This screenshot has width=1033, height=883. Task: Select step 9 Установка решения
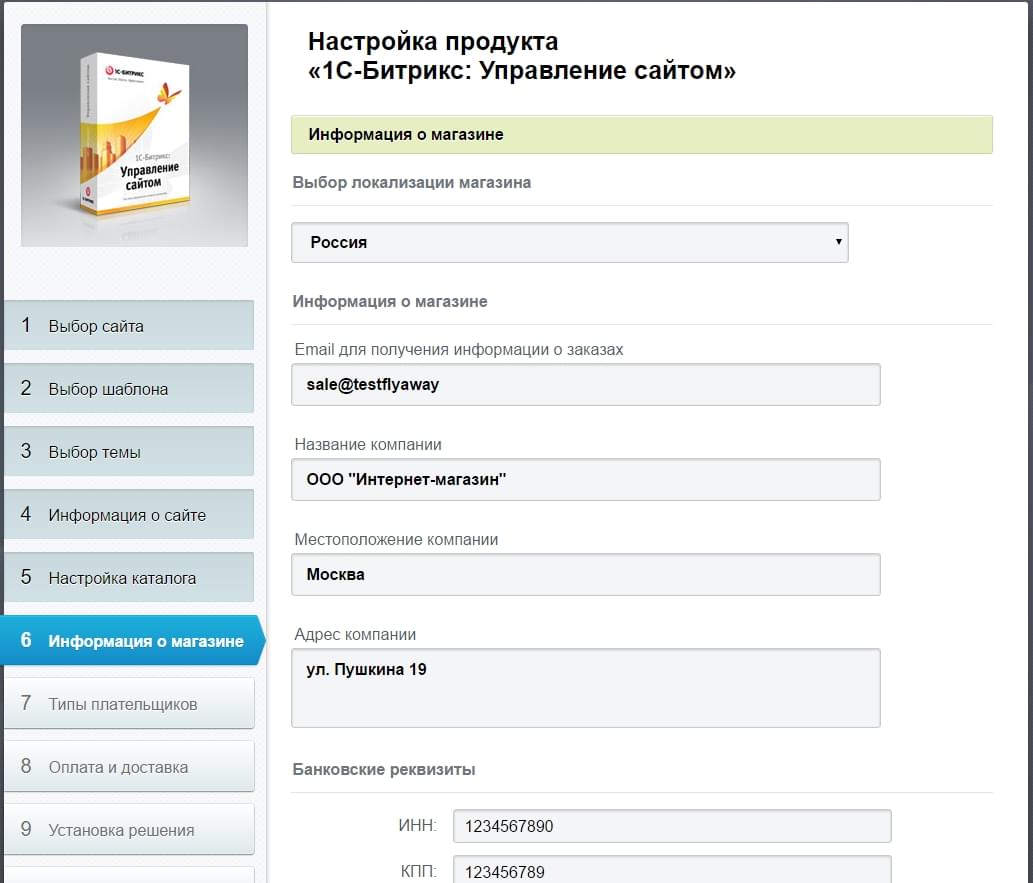(129, 829)
